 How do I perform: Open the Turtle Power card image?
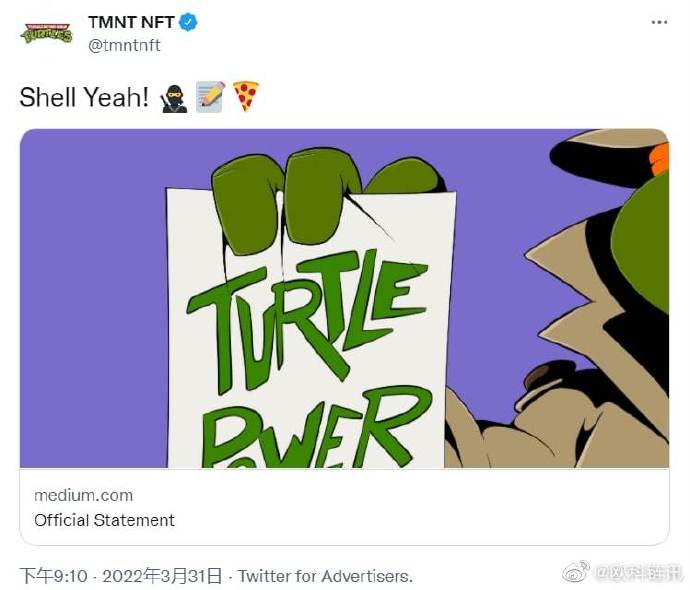(x=344, y=298)
